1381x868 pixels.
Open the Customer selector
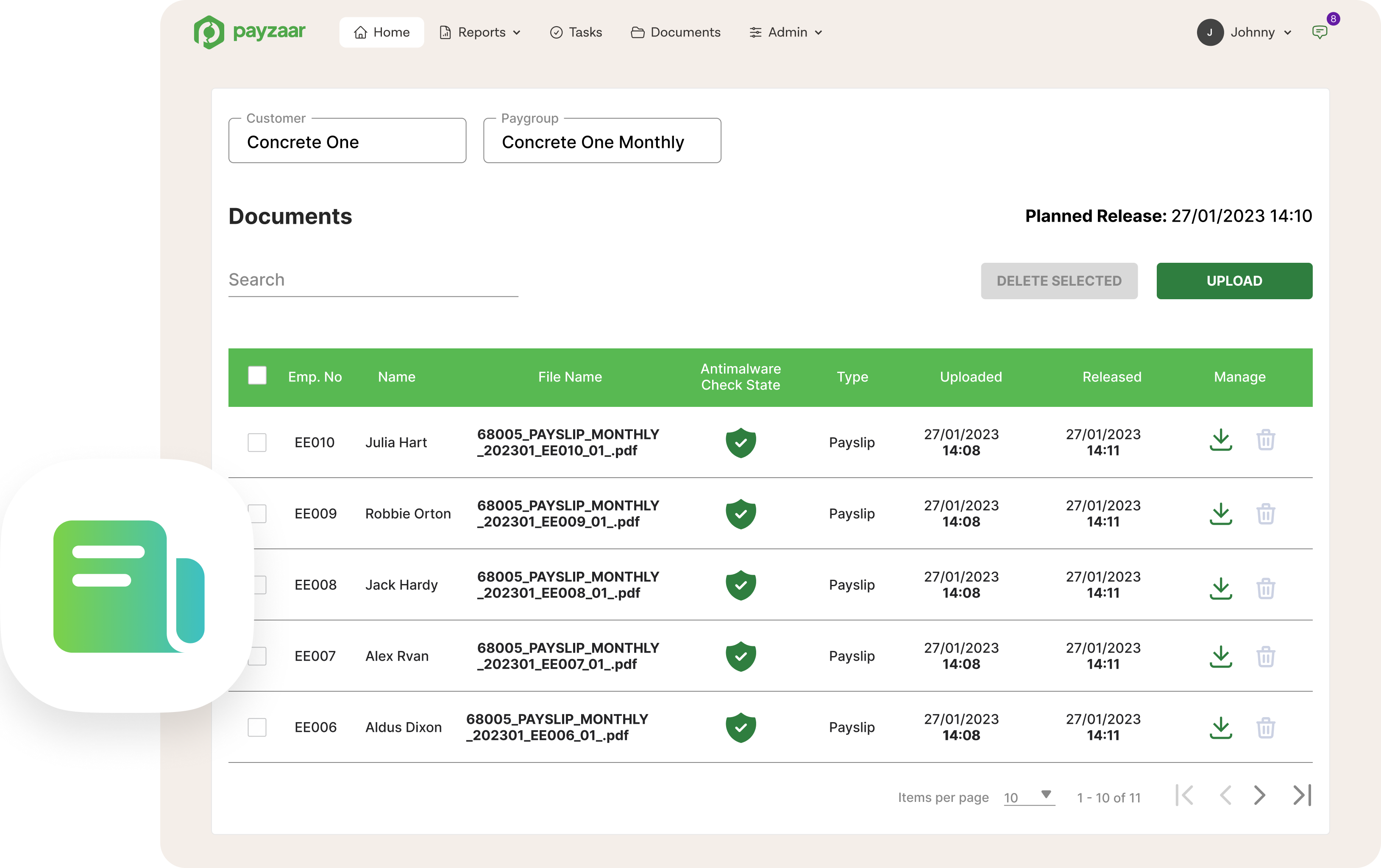click(x=347, y=141)
